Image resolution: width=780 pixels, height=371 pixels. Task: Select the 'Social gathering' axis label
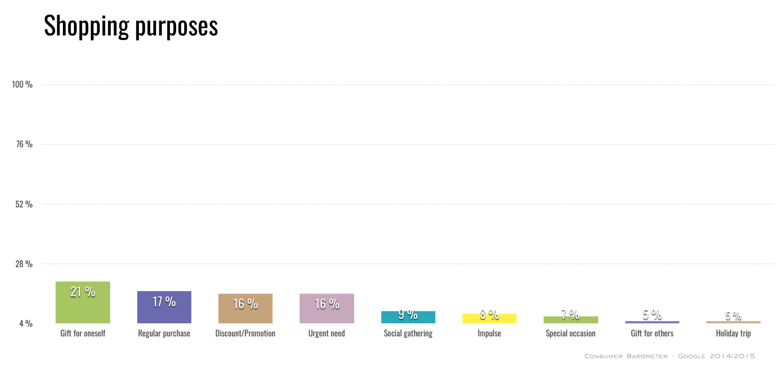(x=408, y=334)
